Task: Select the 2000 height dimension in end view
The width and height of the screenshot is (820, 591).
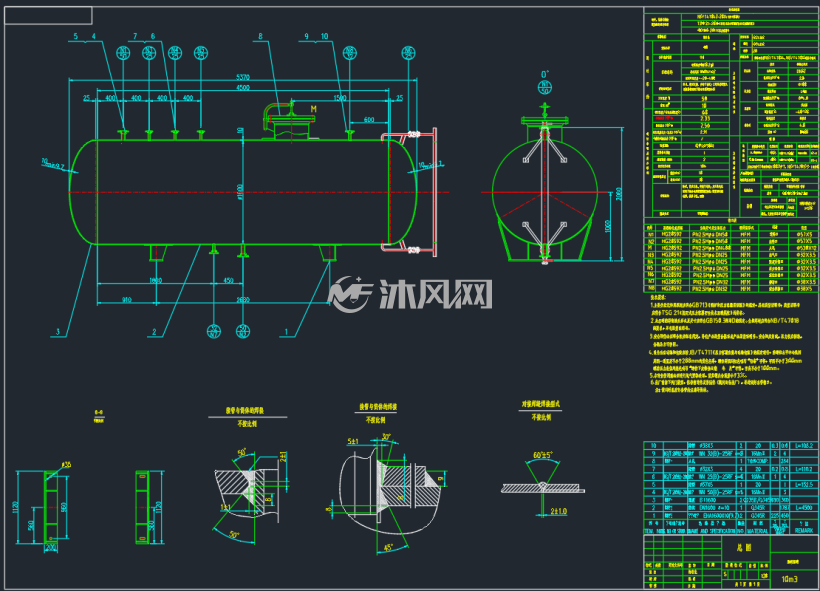Action: point(619,194)
